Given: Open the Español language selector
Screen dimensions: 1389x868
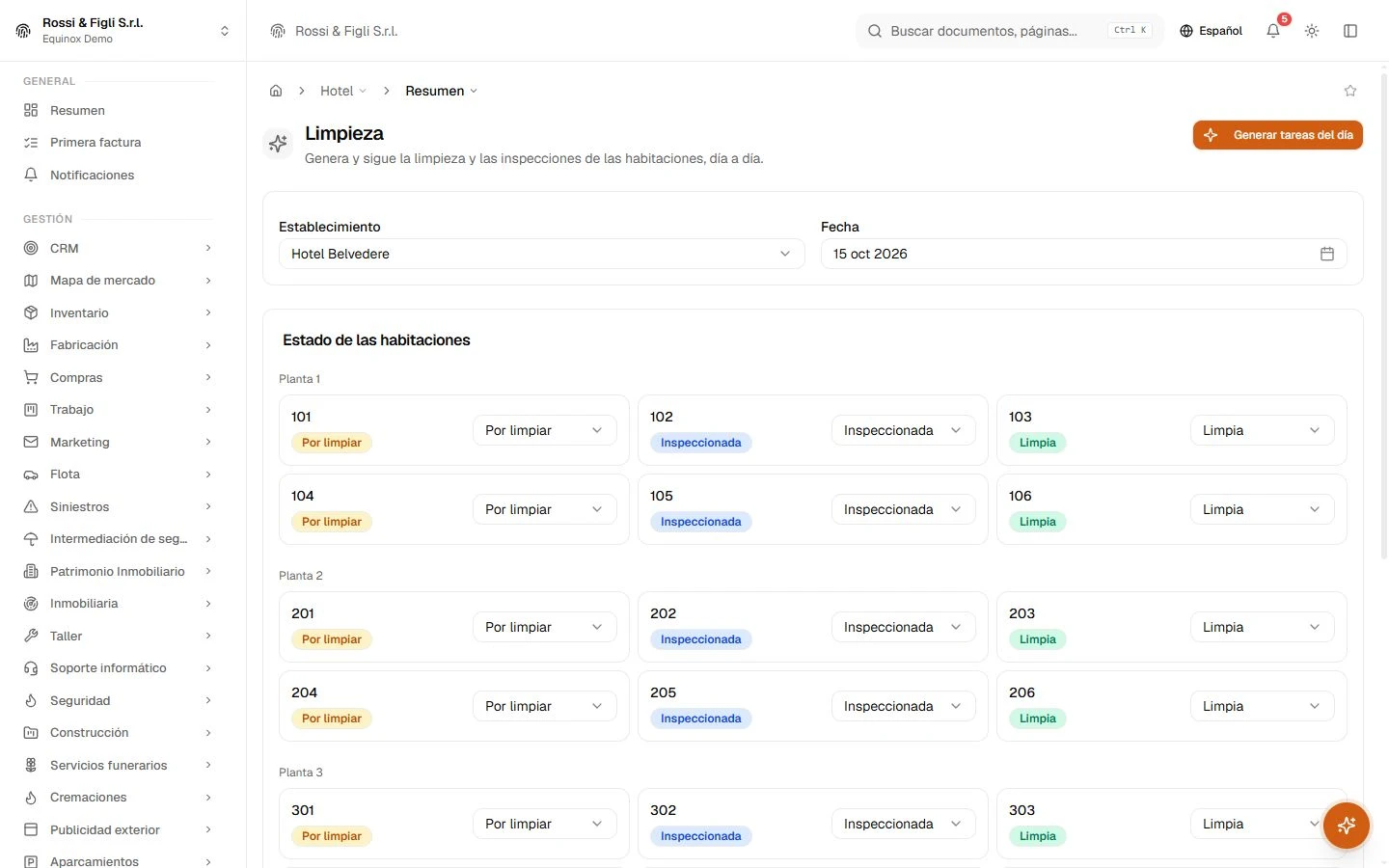Looking at the screenshot, I should click(1211, 31).
